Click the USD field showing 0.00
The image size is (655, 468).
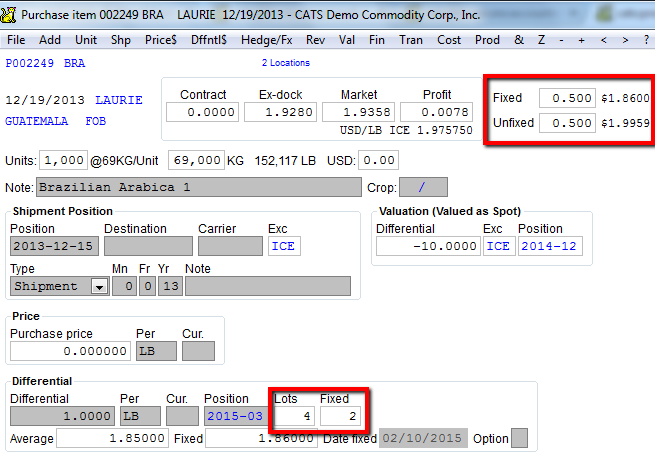tap(378, 160)
